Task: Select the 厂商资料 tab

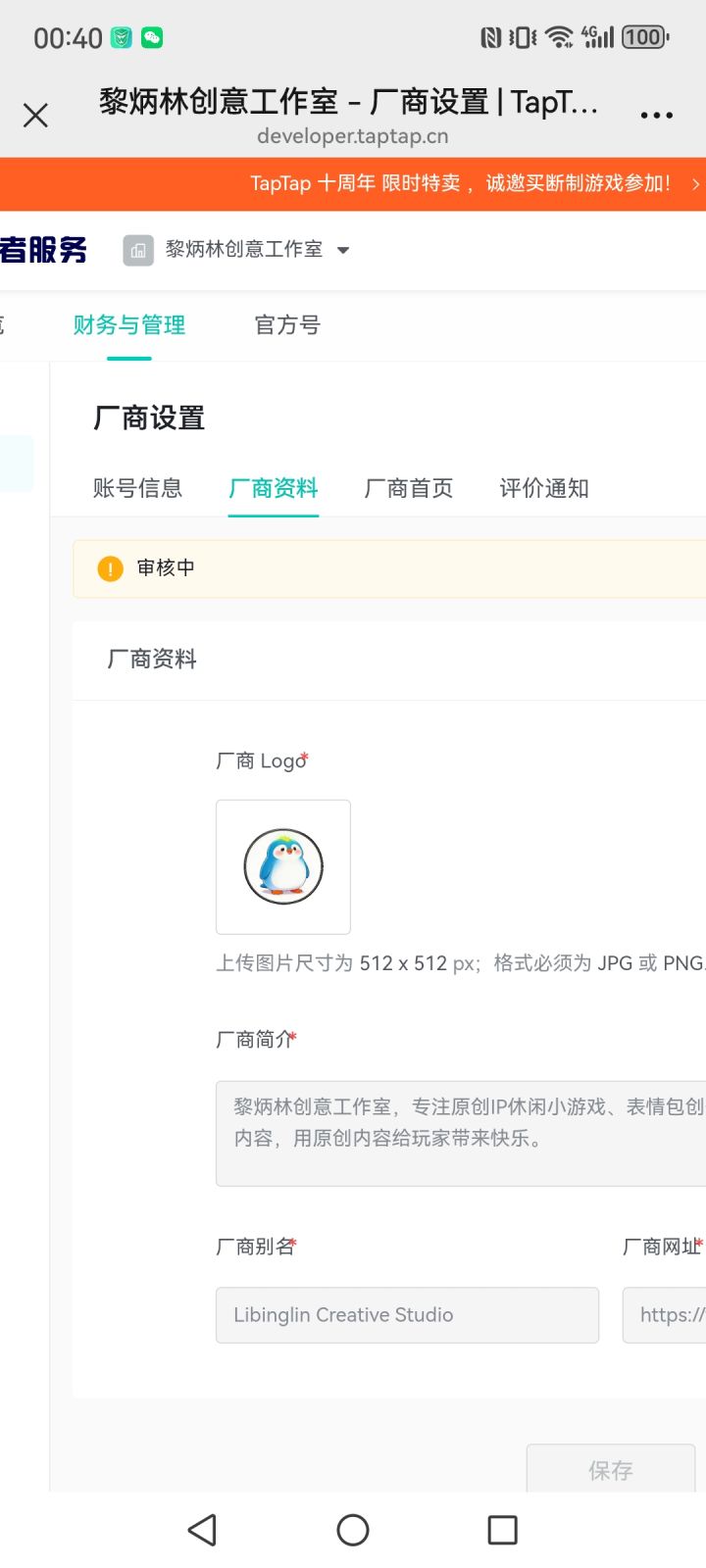Action: pyautogui.click(x=273, y=488)
